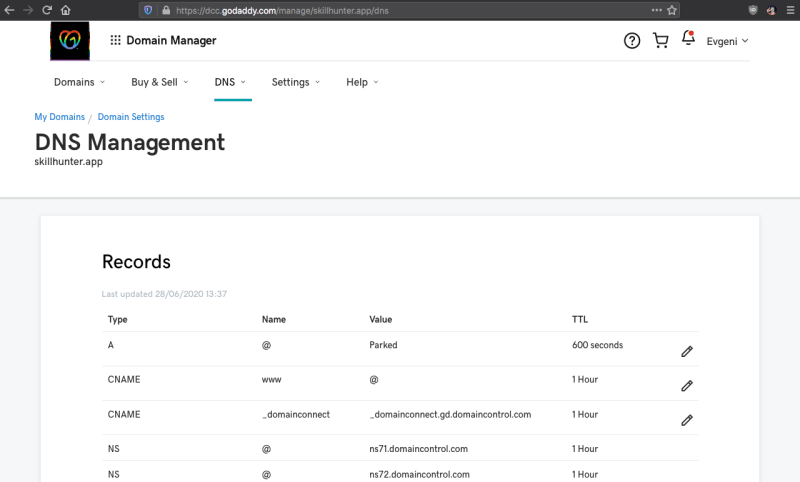Click the GoDaddy logo

pyautogui.click(x=70, y=41)
